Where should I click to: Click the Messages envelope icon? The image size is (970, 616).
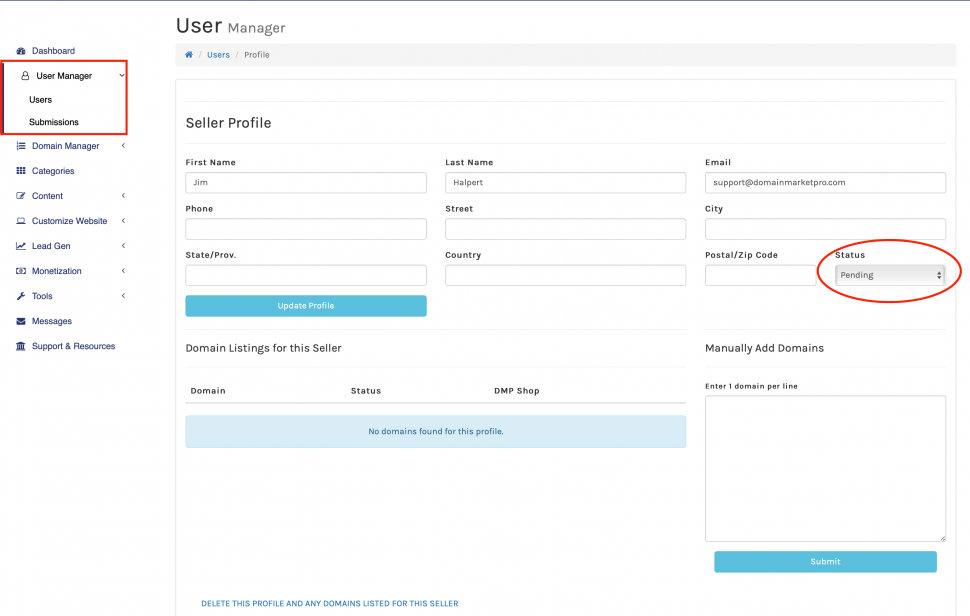click(x=21, y=321)
